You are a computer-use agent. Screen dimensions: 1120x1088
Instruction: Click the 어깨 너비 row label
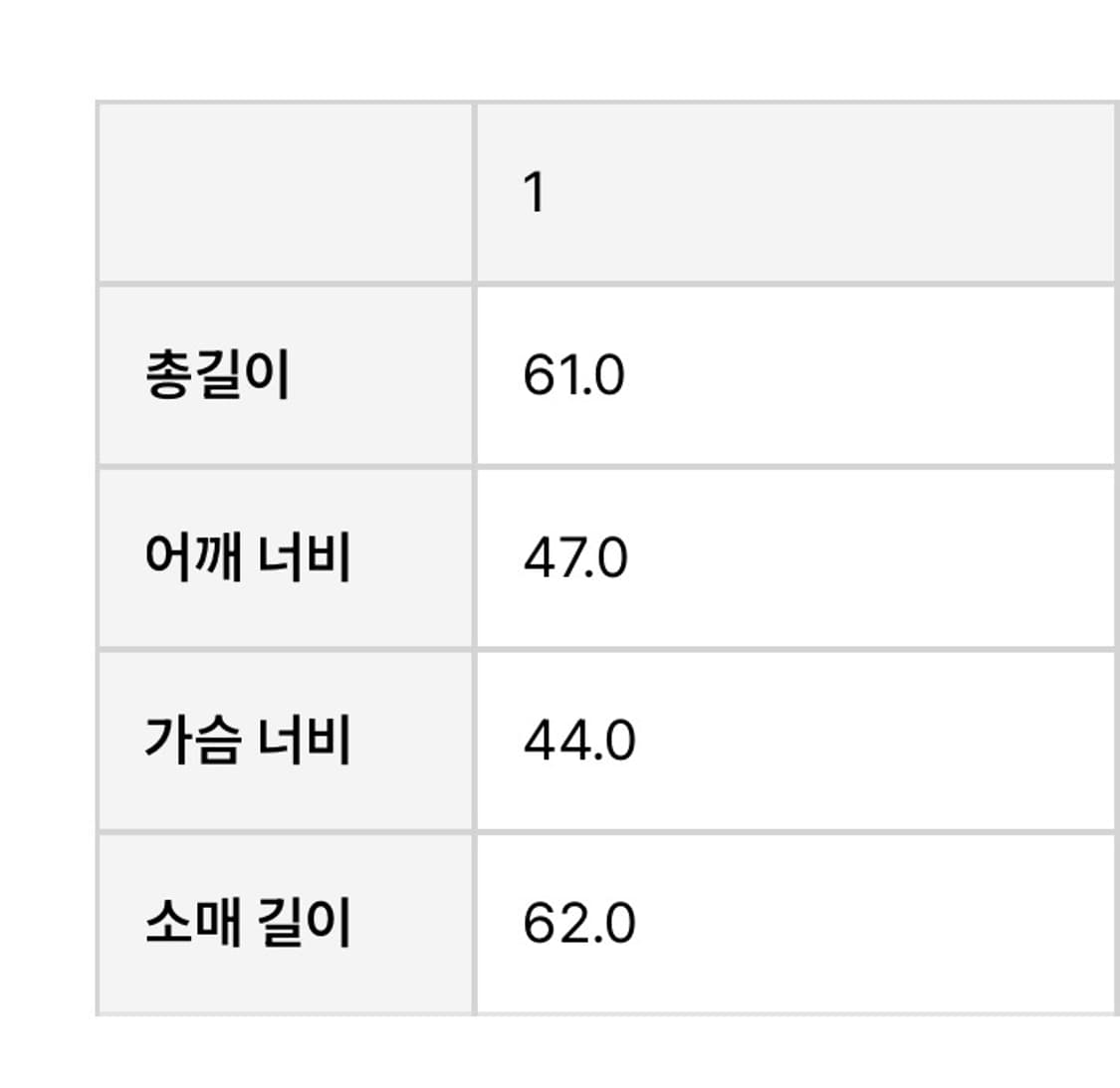(x=248, y=557)
